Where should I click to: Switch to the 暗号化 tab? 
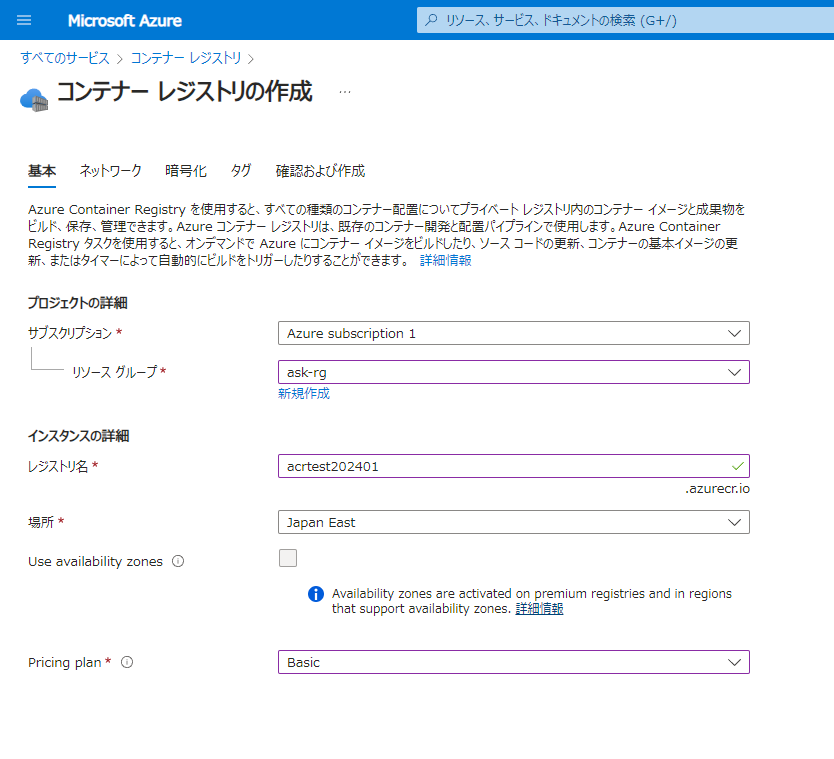[x=186, y=171]
